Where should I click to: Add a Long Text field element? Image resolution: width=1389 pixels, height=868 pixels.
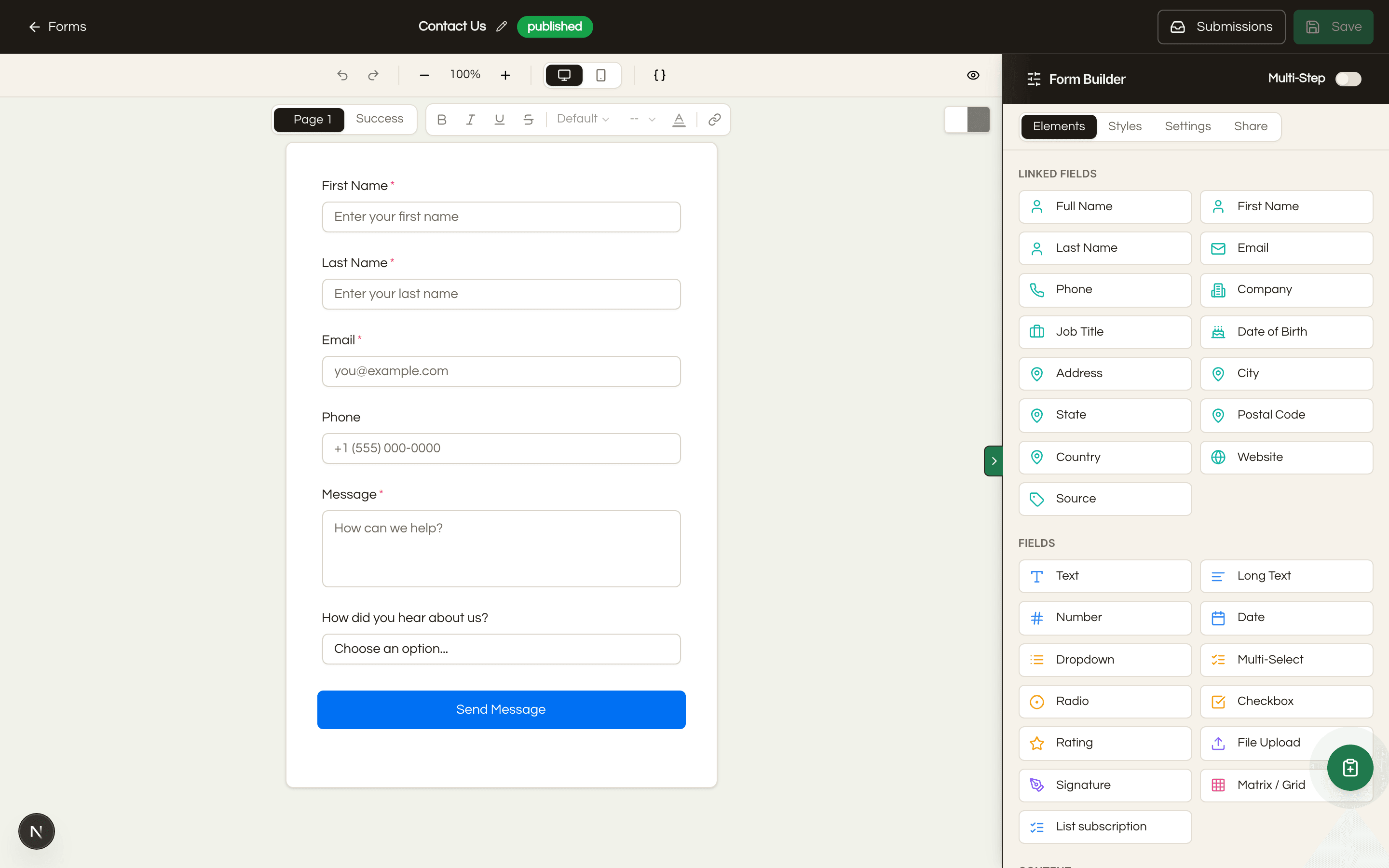[1286, 576]
